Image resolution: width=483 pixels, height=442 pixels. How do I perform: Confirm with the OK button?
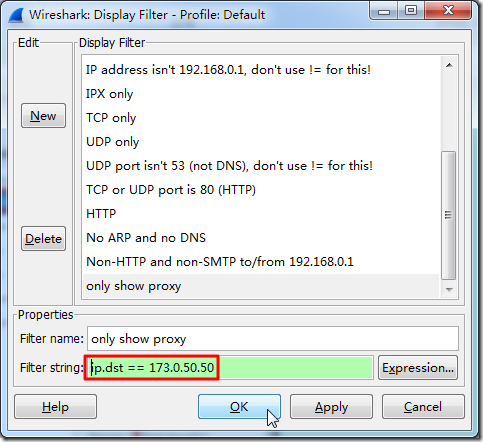coord(239,407)
